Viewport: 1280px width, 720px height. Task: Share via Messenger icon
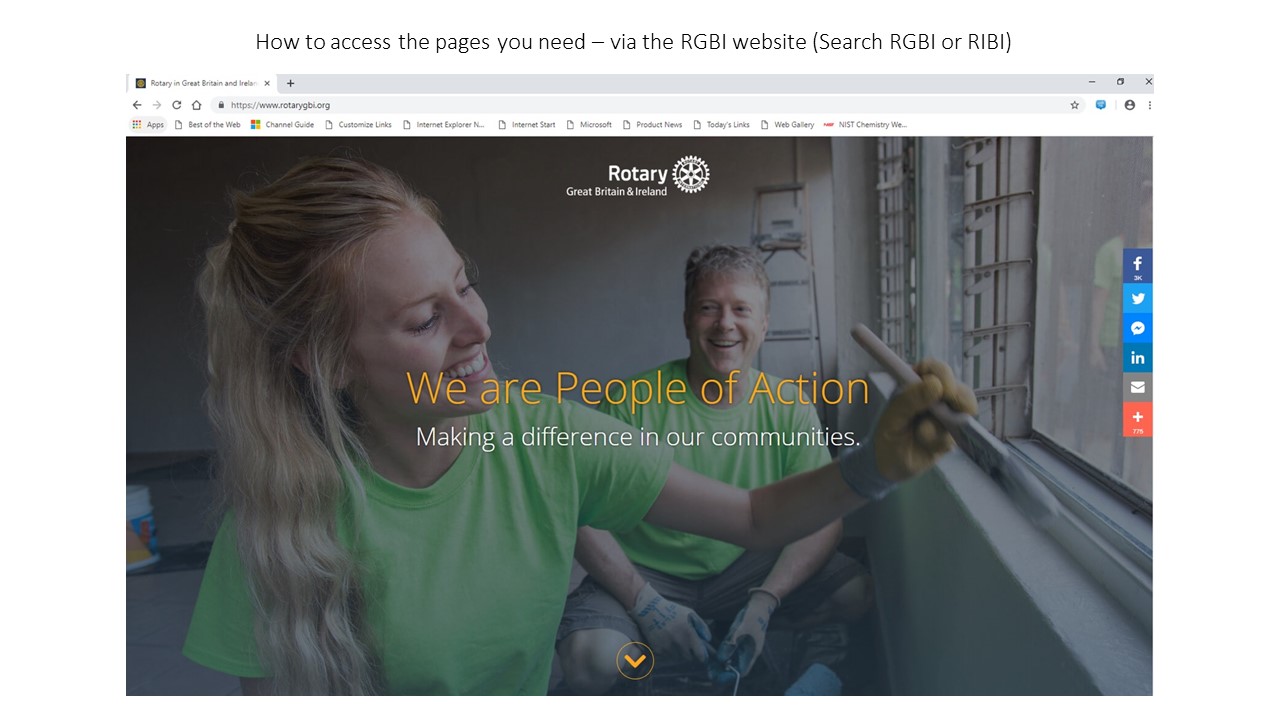pyautogui.click(x=1137, y=328)
